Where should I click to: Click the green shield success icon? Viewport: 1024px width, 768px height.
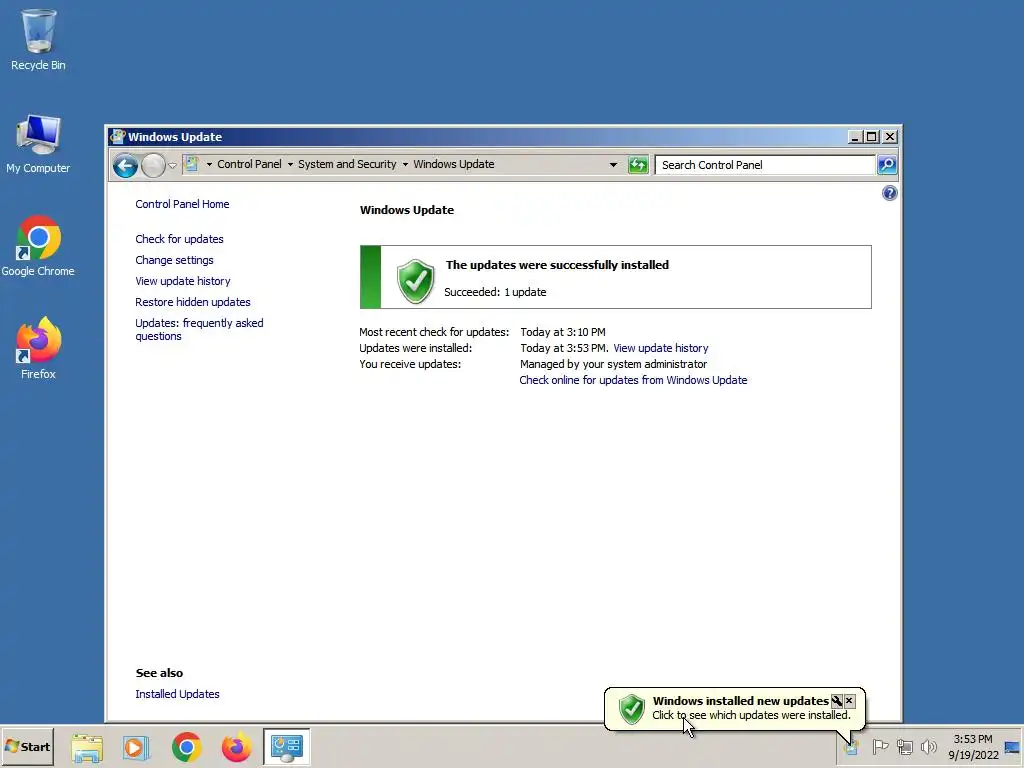pyautogui.click(x=415, y=281)
